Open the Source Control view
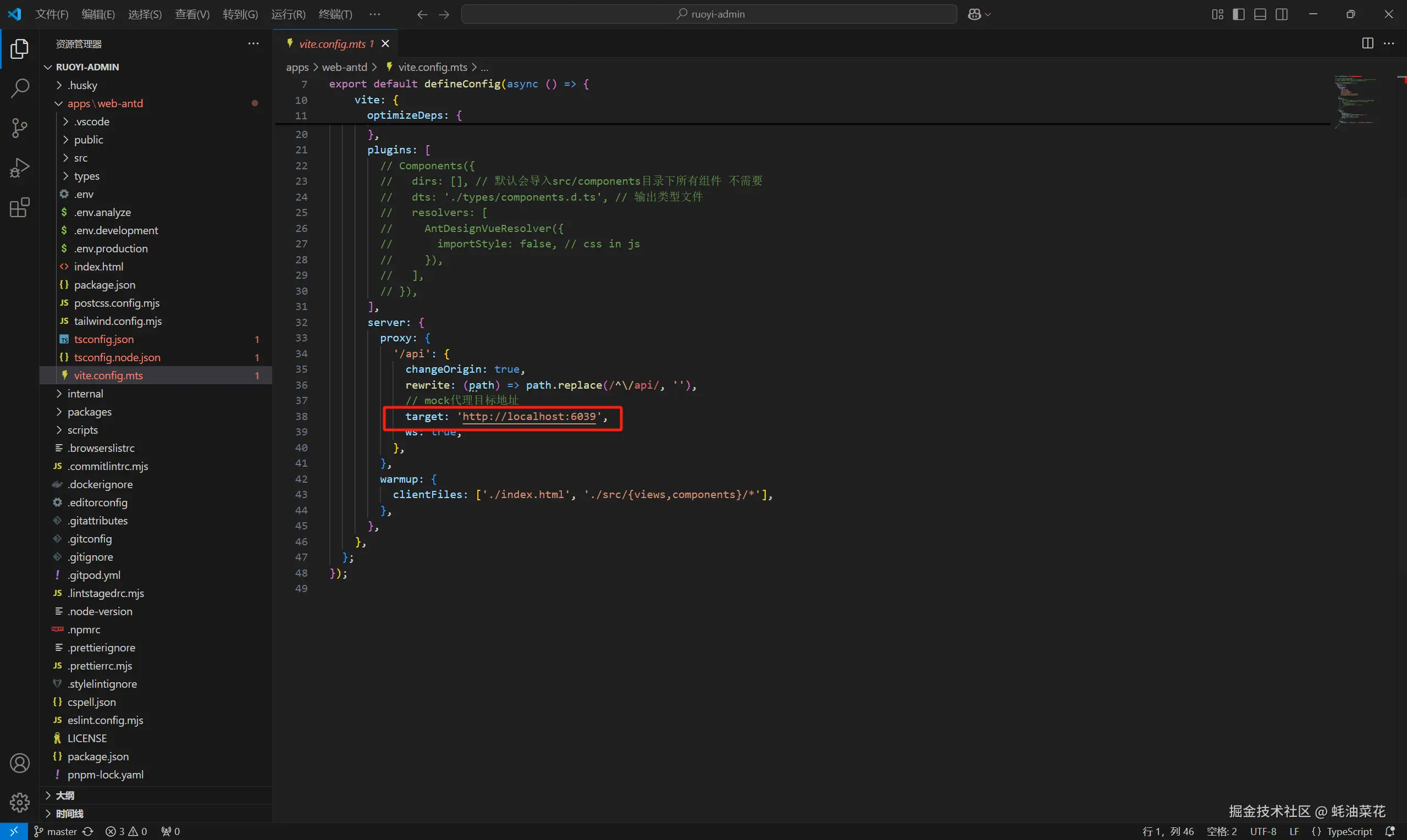Image resolution: width=1407 pixels, height=840 pixels. click(20, 128)
